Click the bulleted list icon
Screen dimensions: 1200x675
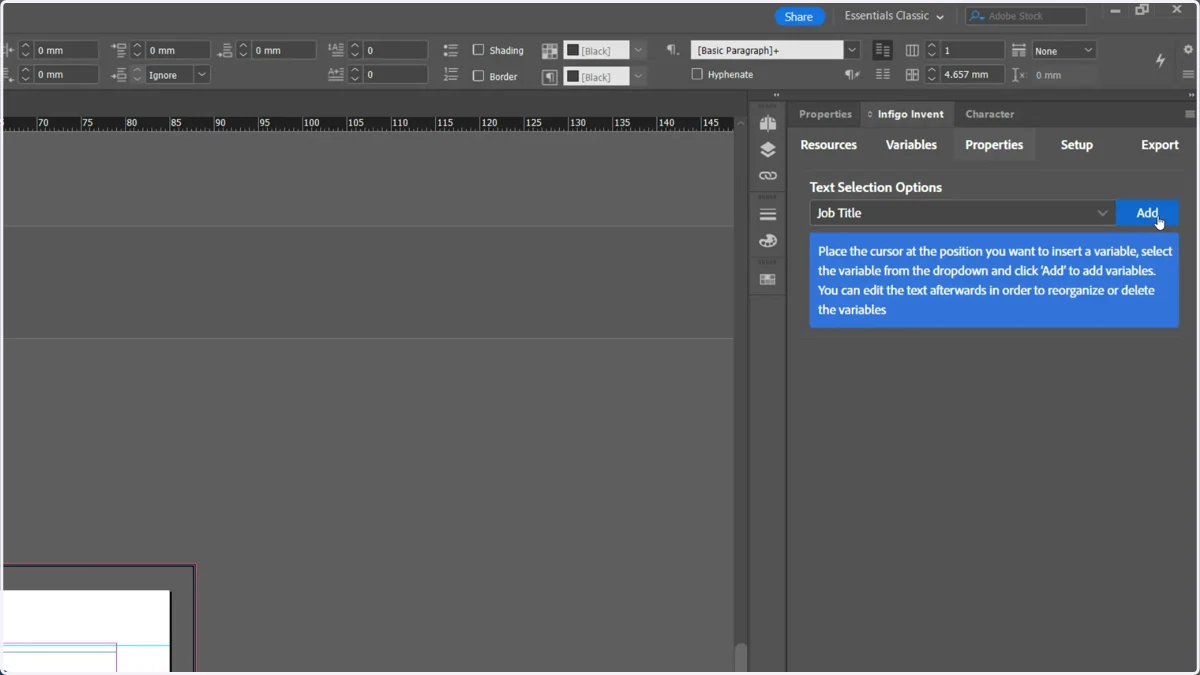451,50
